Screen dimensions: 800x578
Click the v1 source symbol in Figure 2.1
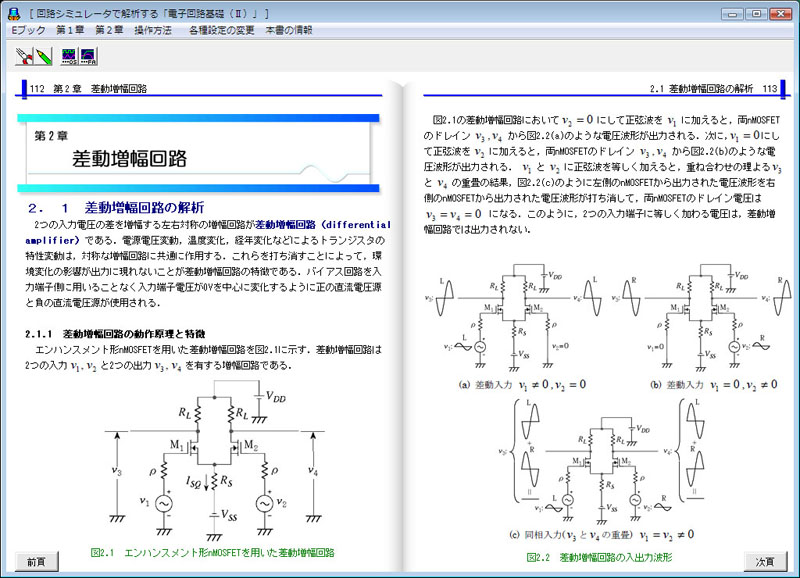[163, 504]
